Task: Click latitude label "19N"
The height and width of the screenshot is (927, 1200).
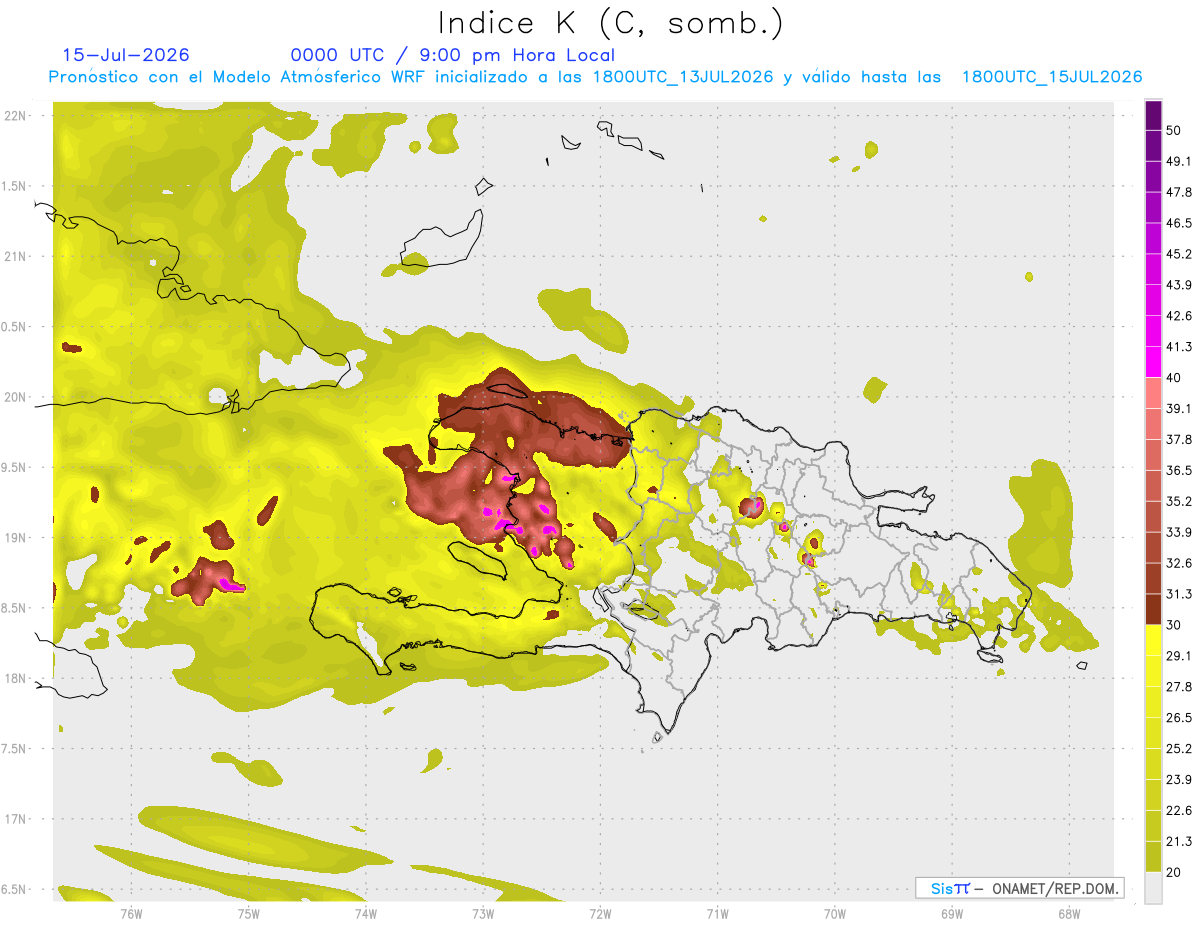Action: click(x=15, y=537)
